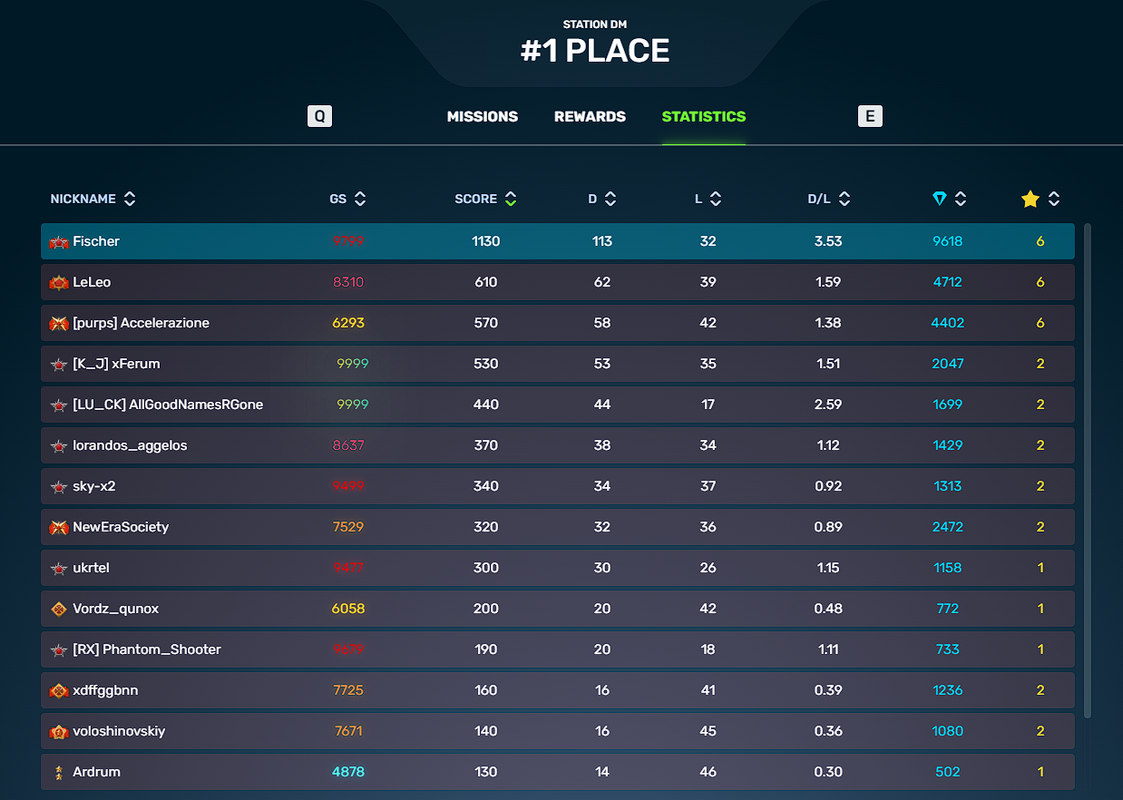This screenshot has height=800, width=1123.
Task: Click NewEraSociety's crystal count 2472
Action: click(x=948, y=527)
